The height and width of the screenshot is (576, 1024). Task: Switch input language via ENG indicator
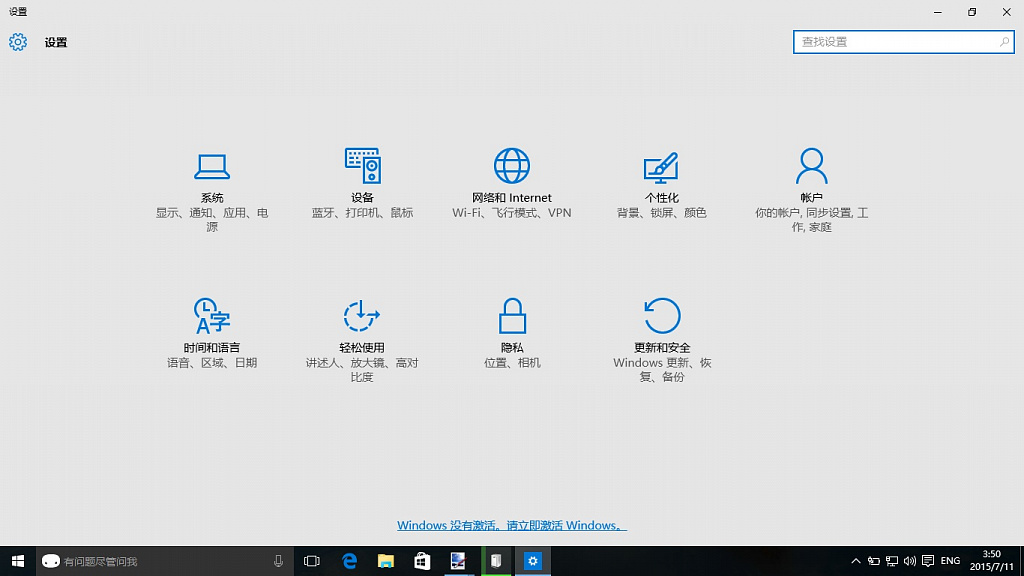tap(950, 561)
